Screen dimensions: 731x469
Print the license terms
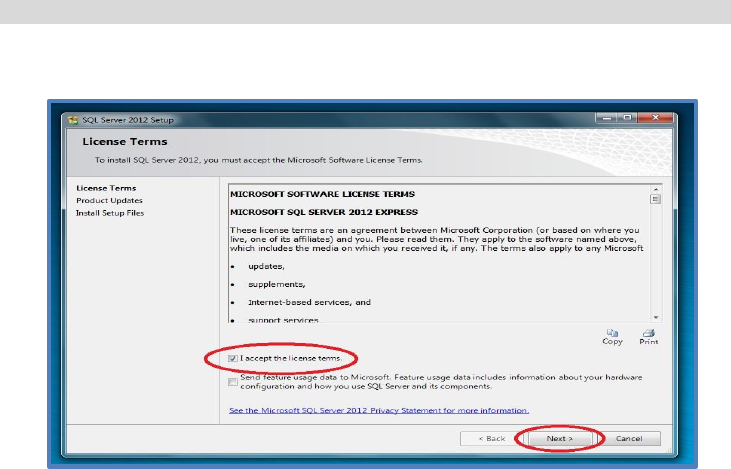(x=648, y=337)
